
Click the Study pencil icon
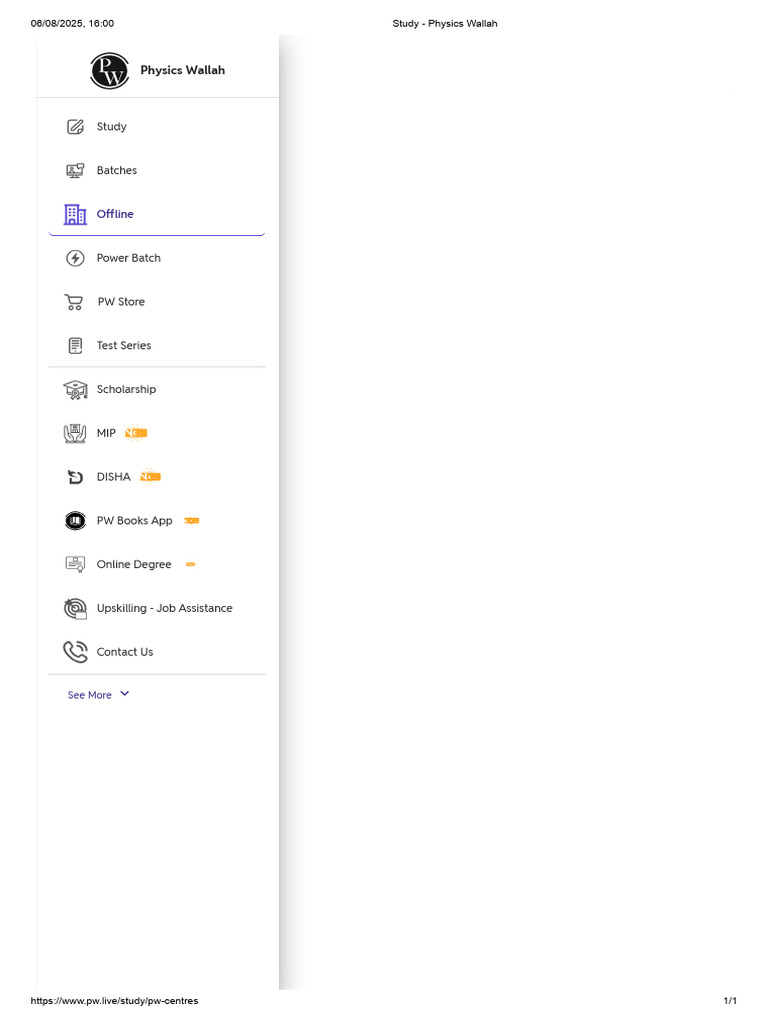click(x=75, y=127)
